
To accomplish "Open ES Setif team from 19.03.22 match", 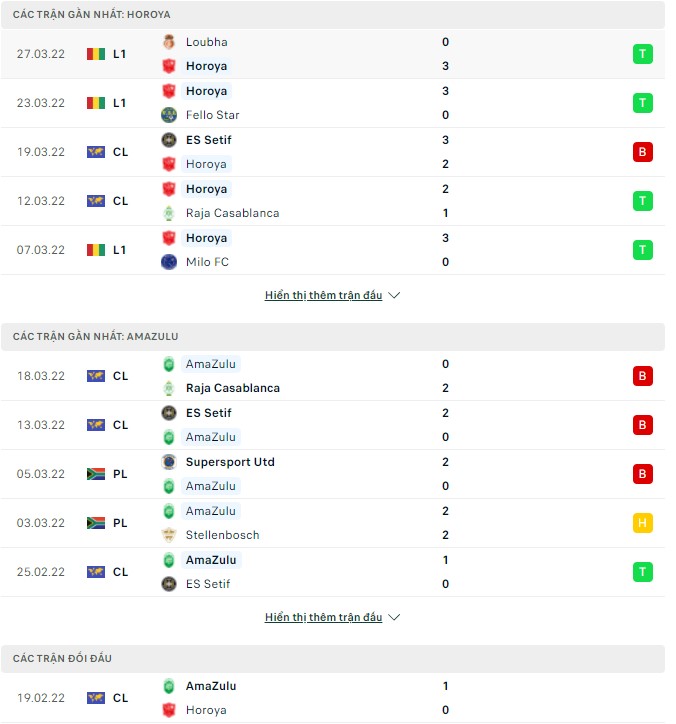I will pyautogui.click(x=208, y=140).
